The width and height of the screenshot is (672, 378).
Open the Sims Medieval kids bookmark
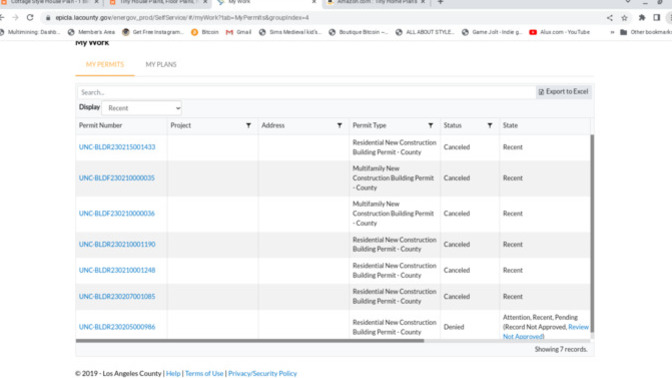(290, 32)
